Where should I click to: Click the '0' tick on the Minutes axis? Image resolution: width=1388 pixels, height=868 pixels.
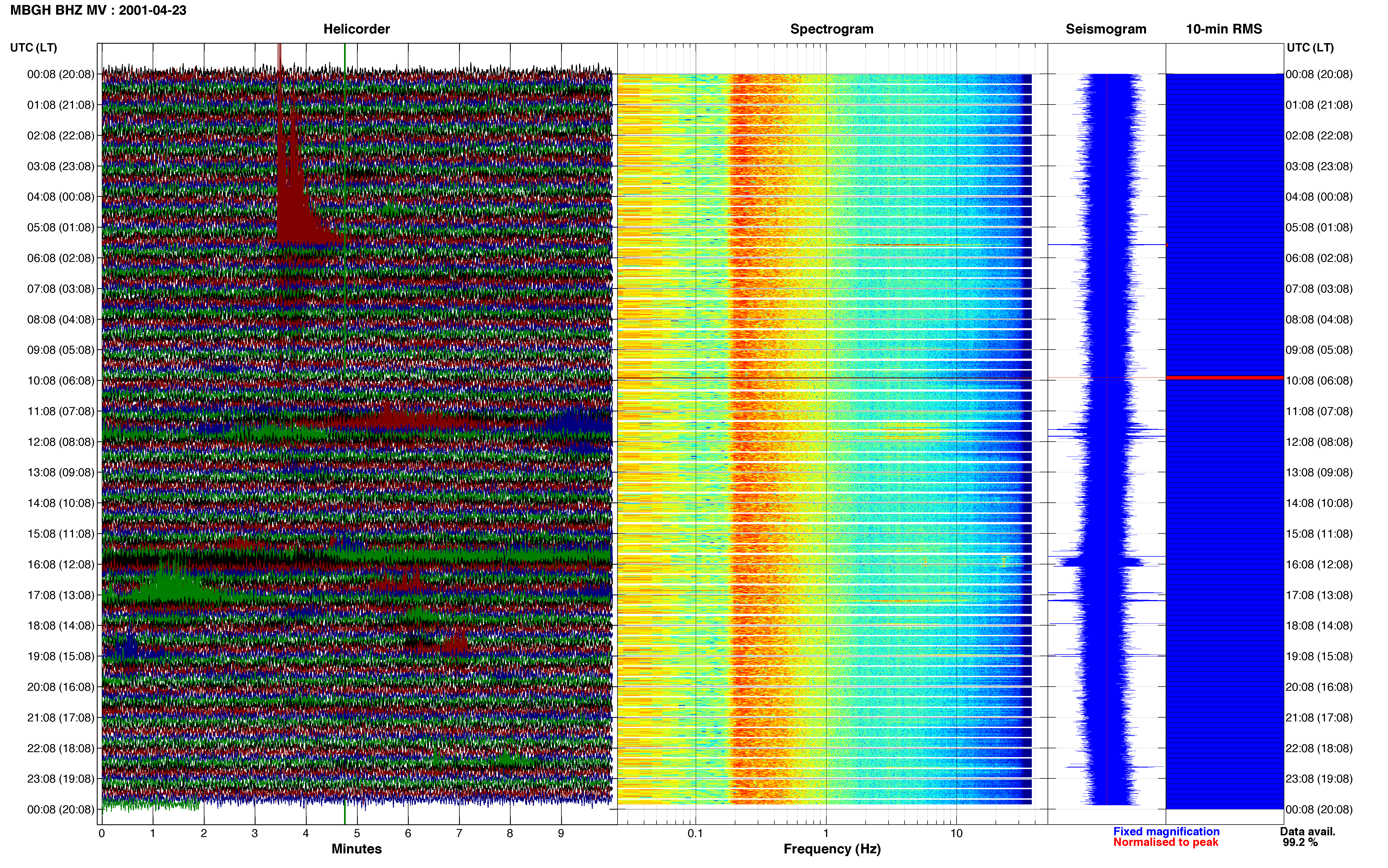pyautogui.click(x=101, y=833)
